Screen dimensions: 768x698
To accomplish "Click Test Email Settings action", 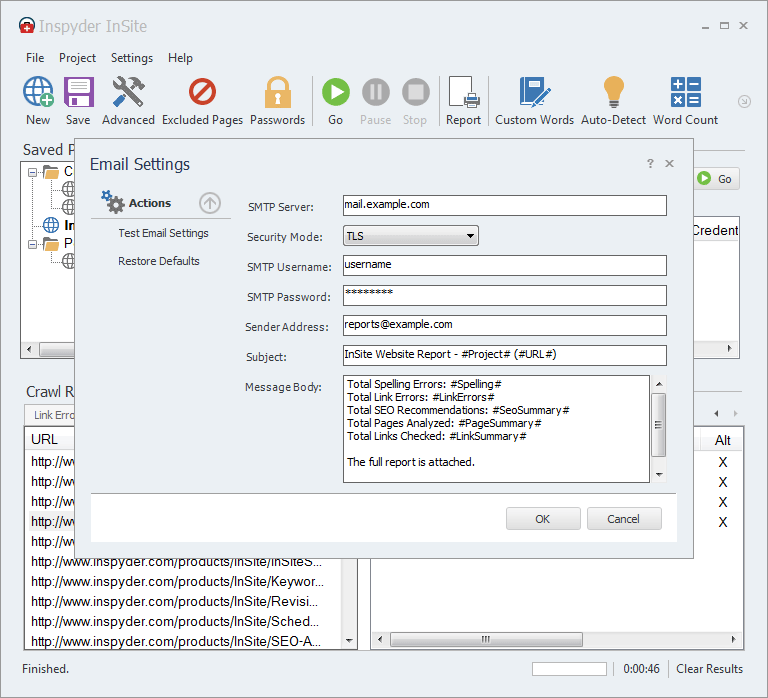I will coord(163,233).
